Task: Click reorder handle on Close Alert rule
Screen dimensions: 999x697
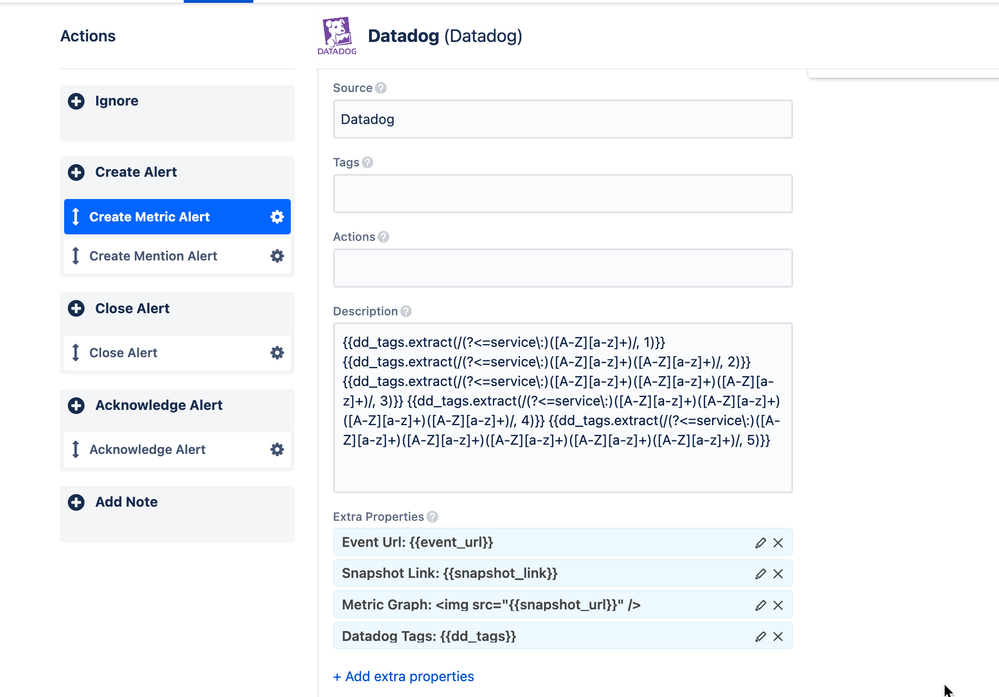Action: 76,353
